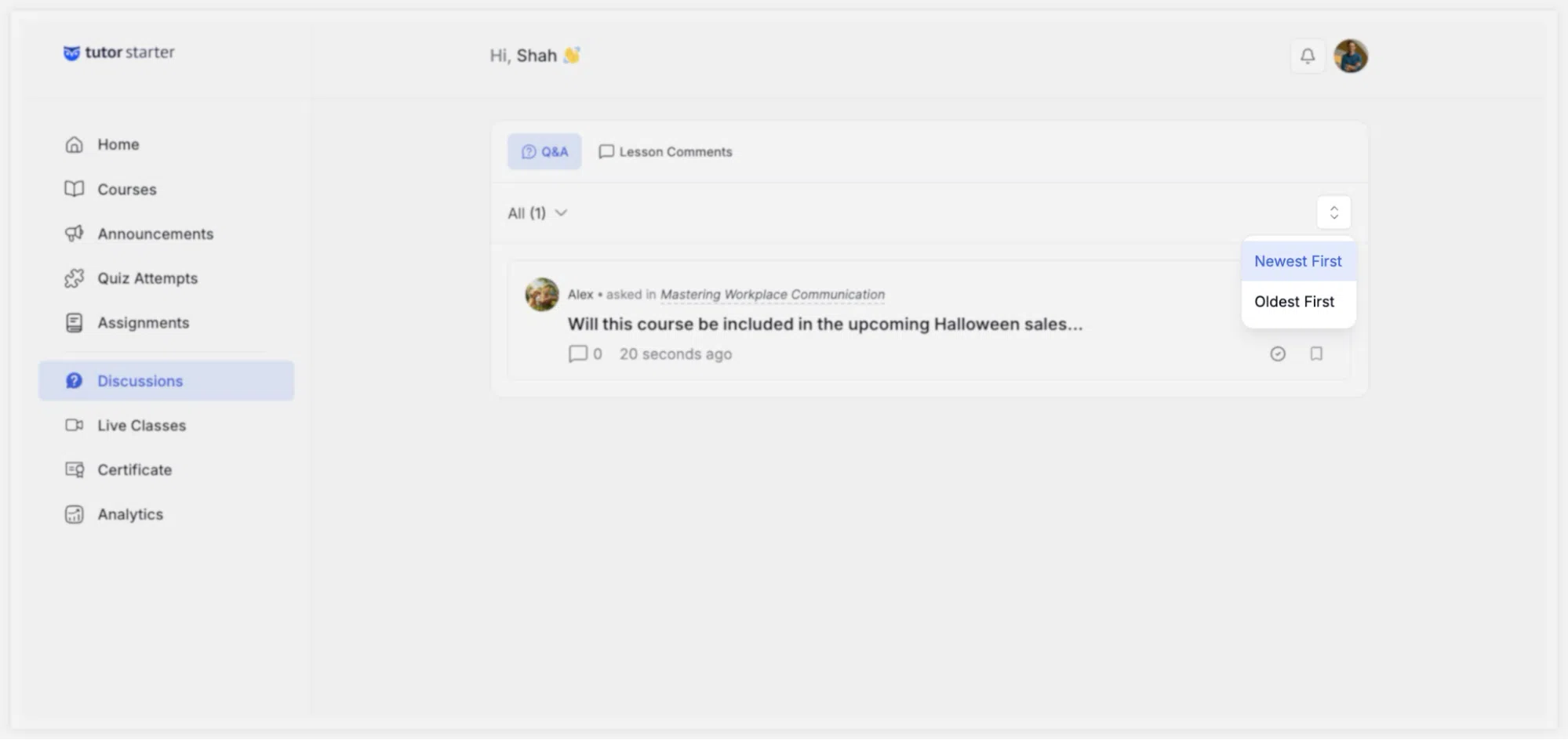Click the Lesson Comments speech bubble icon

tap(606, 151)
